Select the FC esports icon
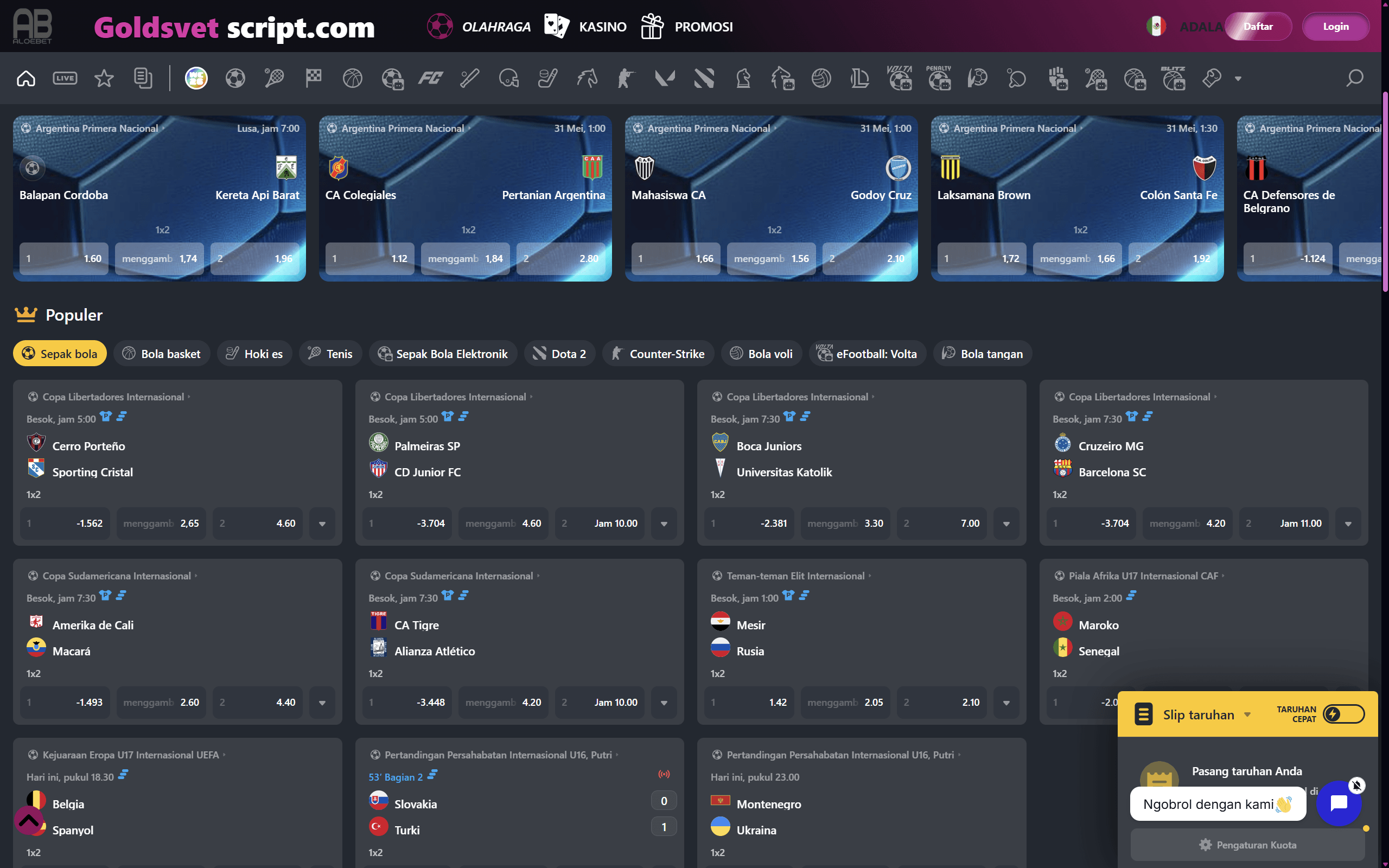 430,78
